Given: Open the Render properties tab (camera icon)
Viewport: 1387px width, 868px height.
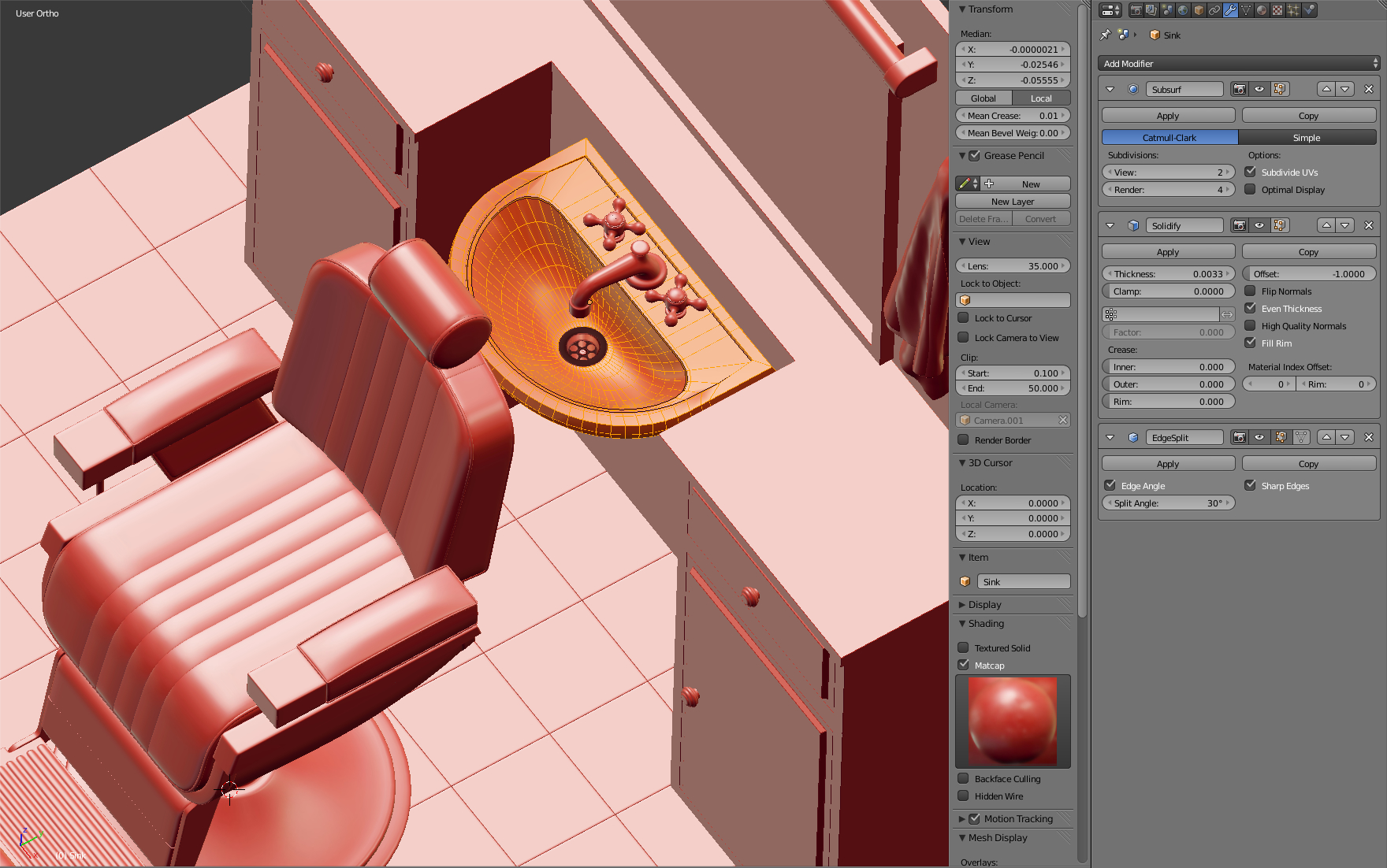Looking at the screenshot, I should pos(1136,10).
